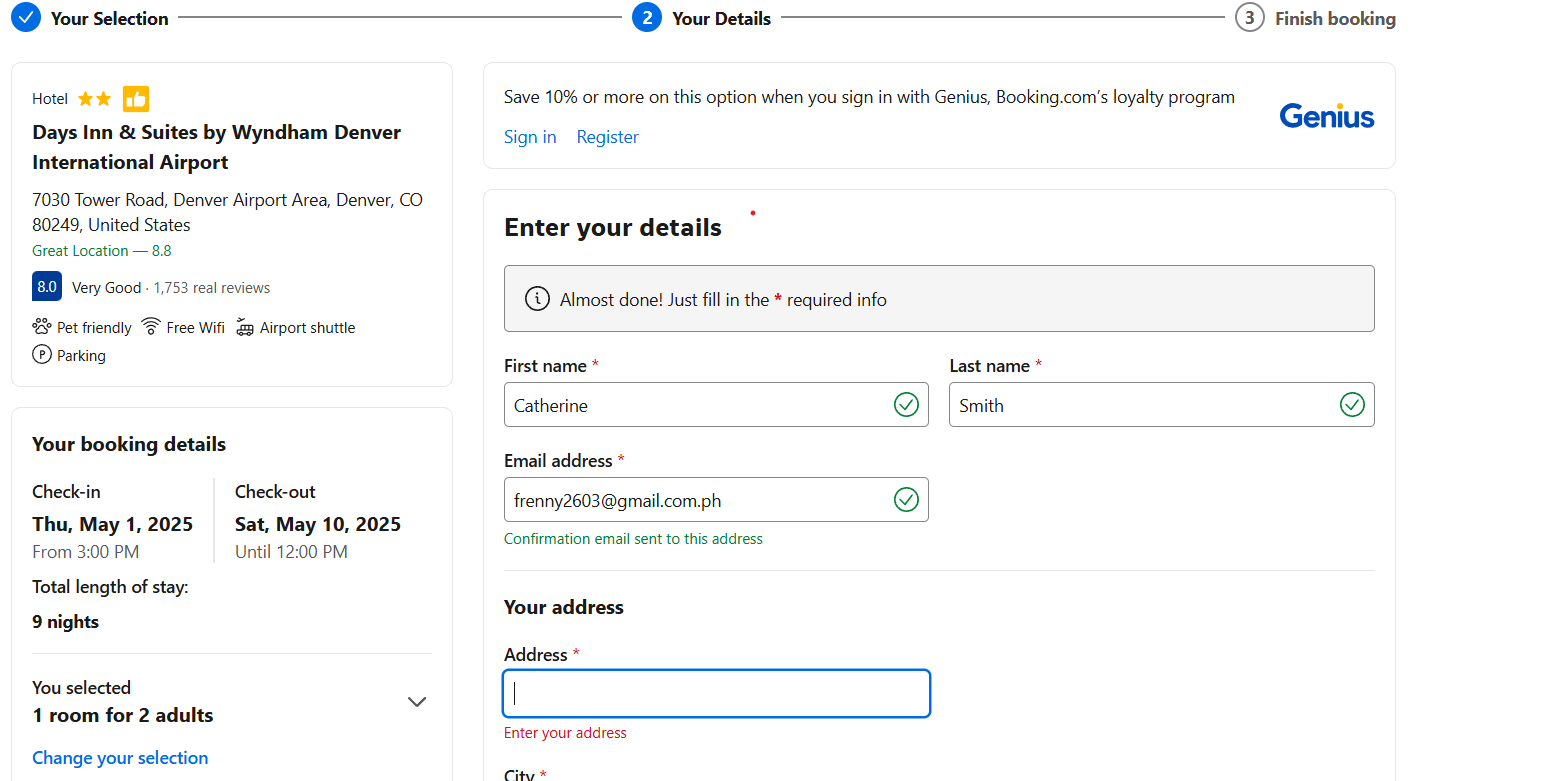1550x781 pixels.
Task: Open the Sign in link
Action: click(530, 137)
